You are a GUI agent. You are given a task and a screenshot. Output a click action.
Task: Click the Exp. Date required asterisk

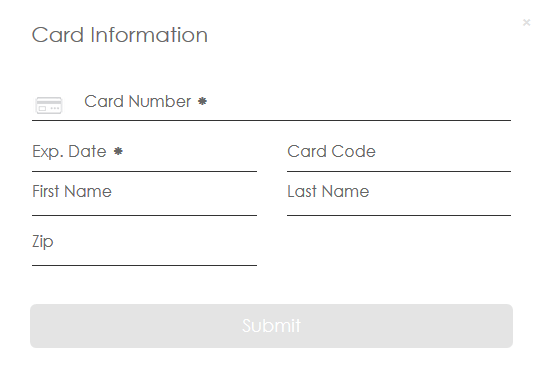pos(118,151)
